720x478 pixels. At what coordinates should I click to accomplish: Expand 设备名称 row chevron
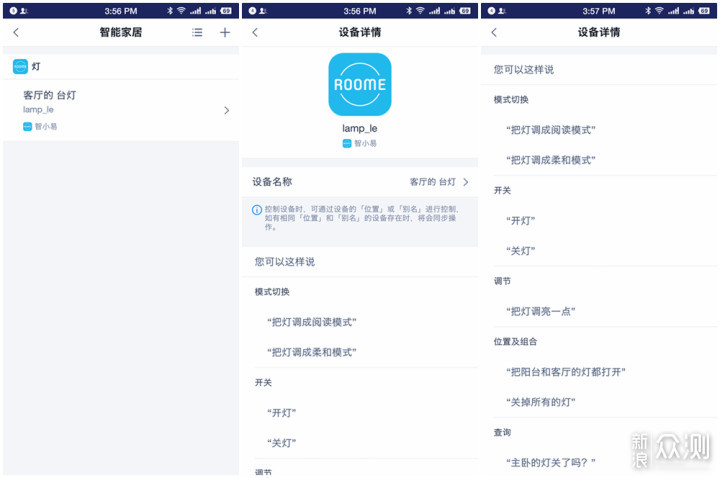coord(465,182)
